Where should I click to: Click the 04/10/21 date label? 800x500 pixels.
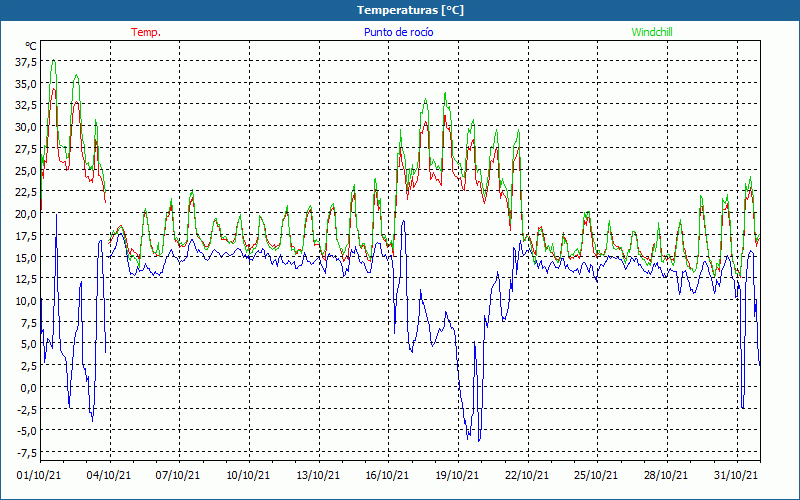point(108,475)
